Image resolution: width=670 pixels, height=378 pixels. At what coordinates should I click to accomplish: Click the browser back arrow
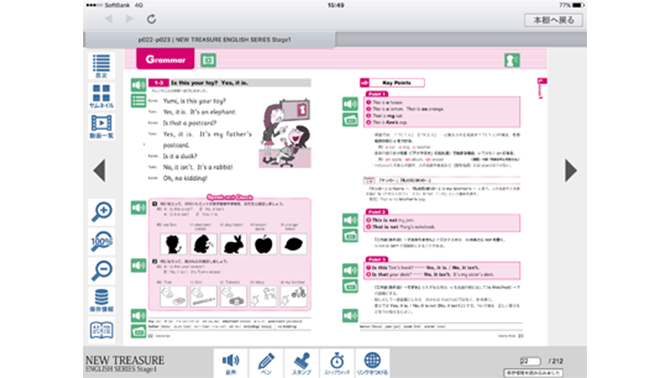[x=109, y=19]
